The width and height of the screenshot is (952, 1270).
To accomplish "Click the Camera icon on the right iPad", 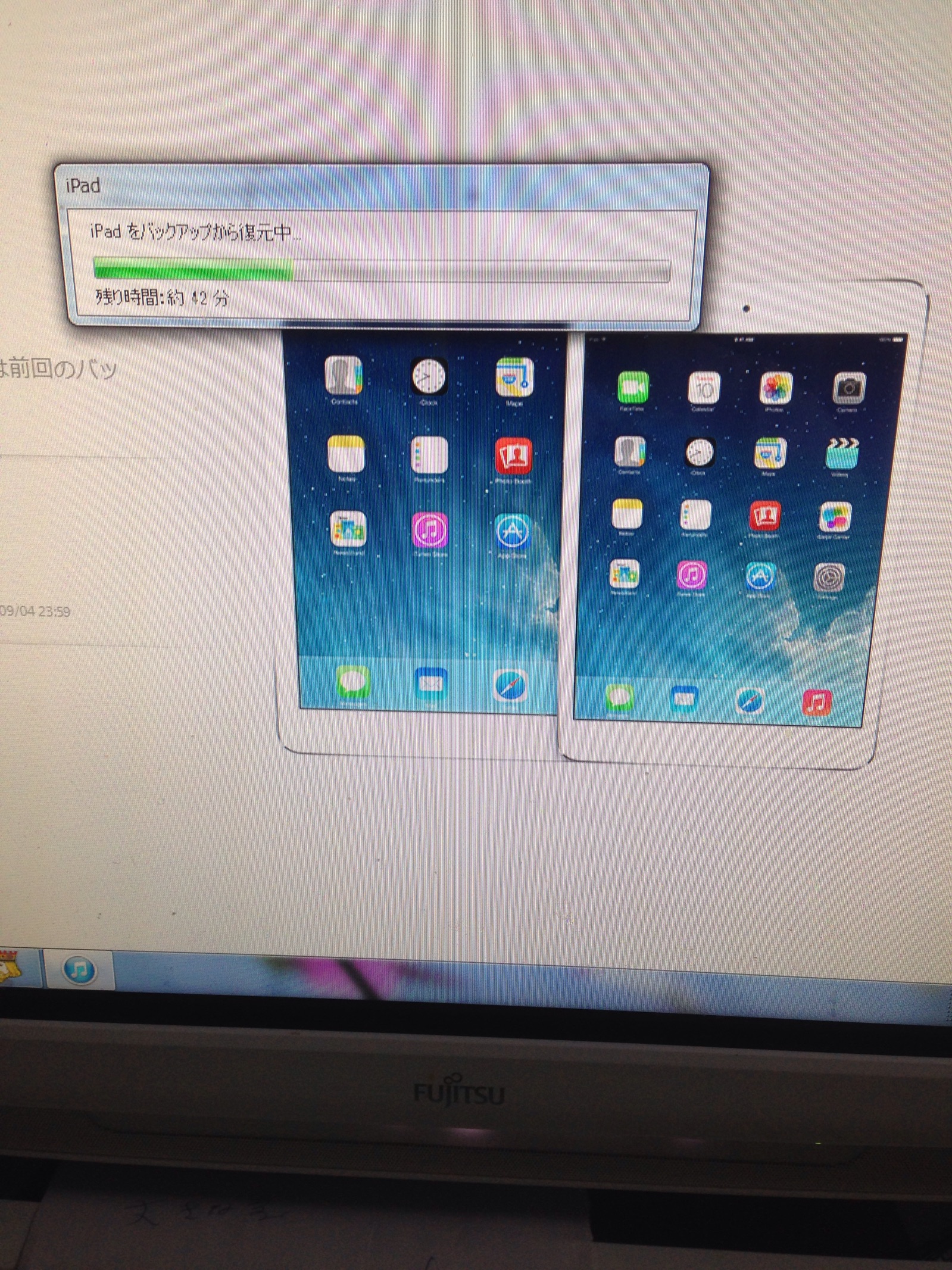I will coord(848,389).
